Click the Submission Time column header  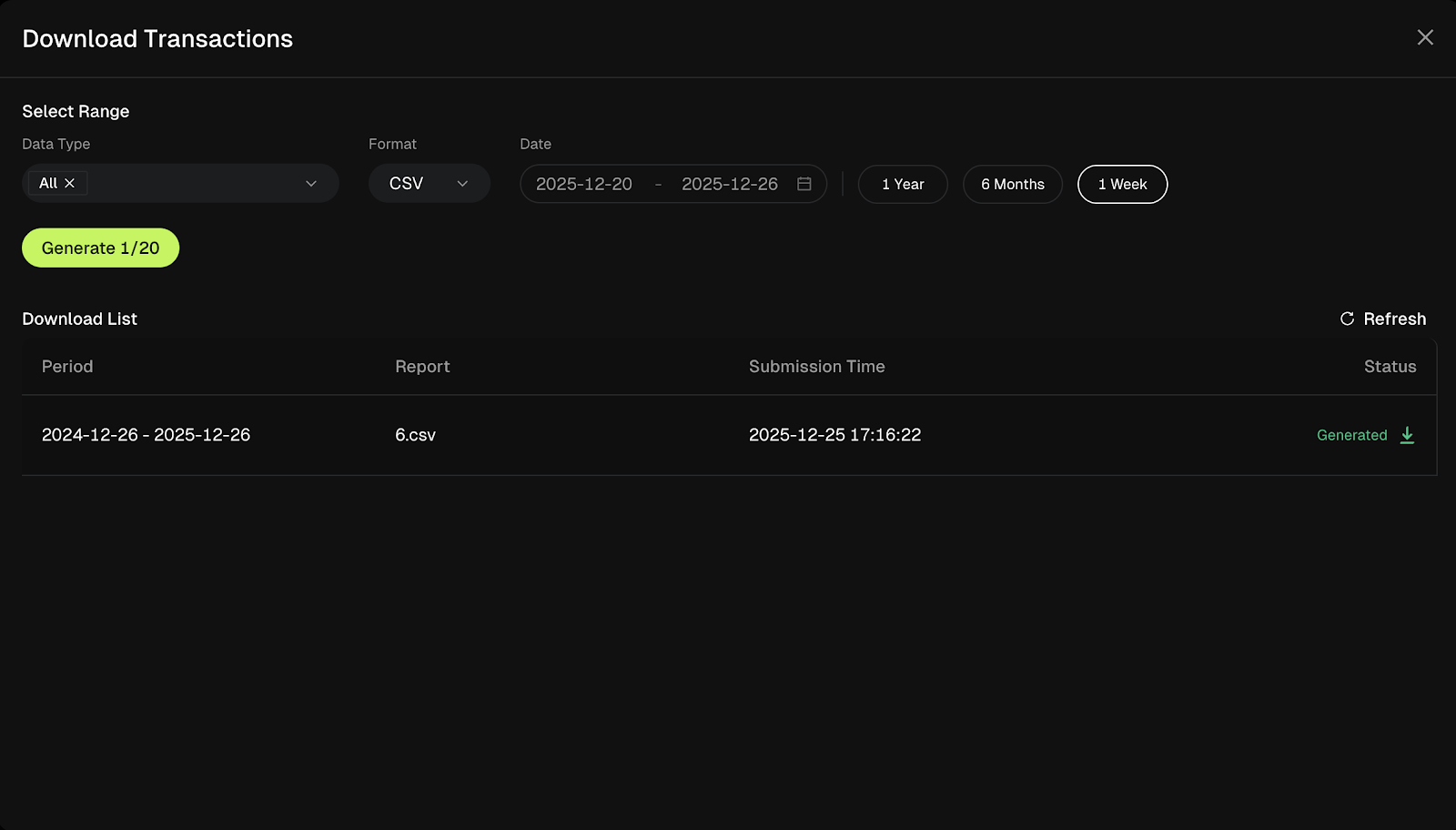pyautogui.click(x=816, y=367)
